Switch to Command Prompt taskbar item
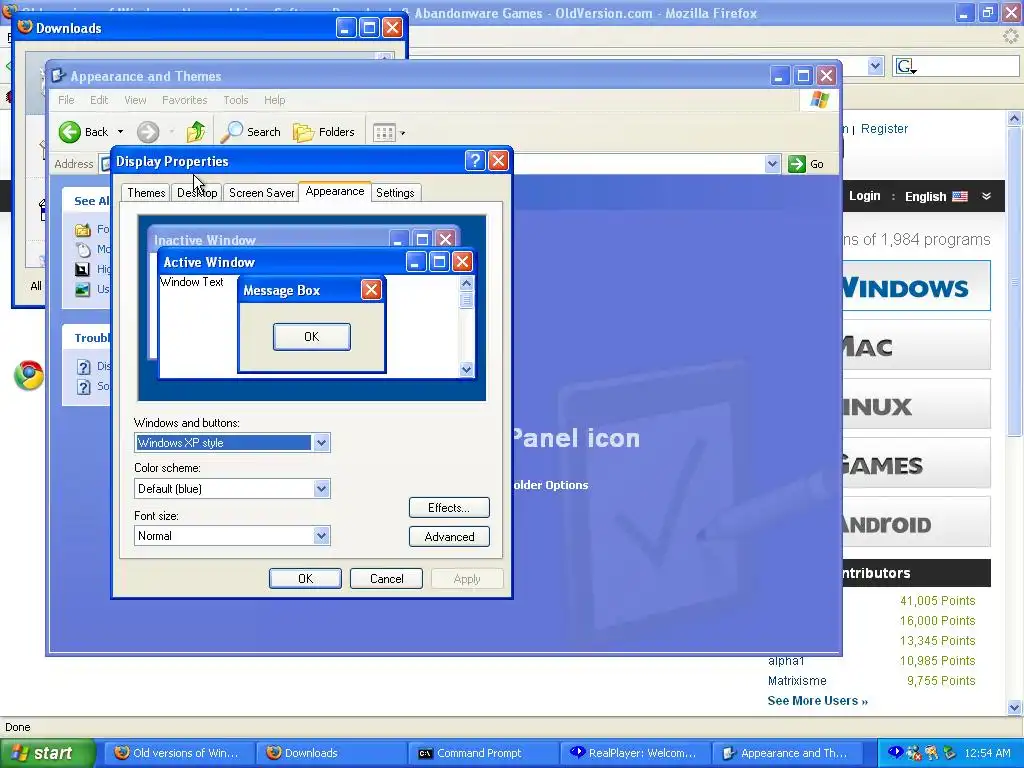1024x768 pixels. click(483, 753)
